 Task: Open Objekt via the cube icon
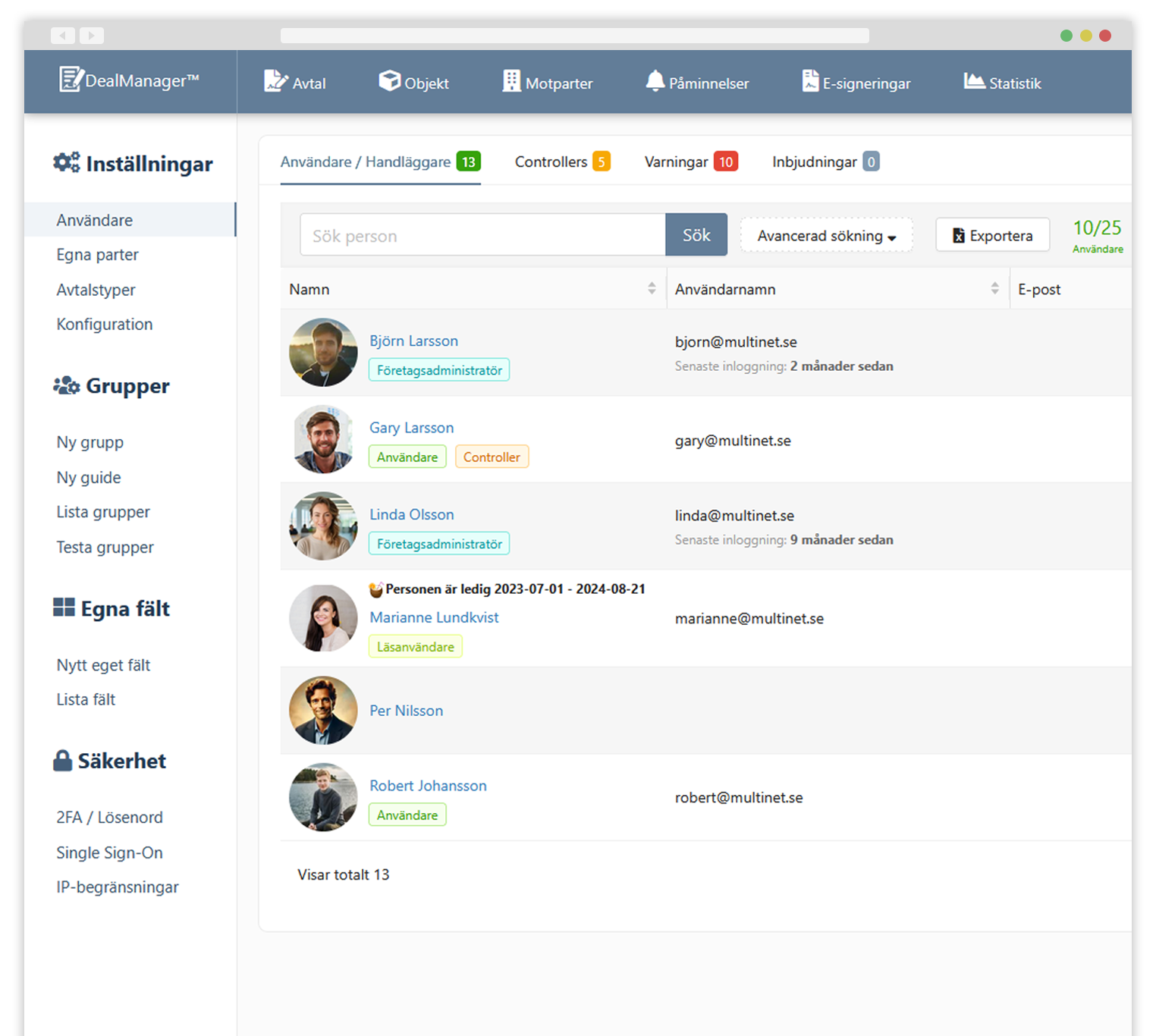pos(389,80)
